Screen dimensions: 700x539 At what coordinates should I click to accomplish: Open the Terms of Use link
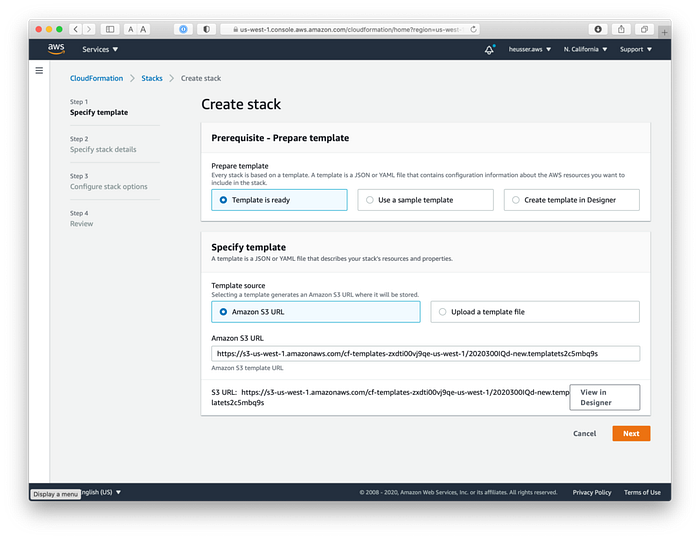[x=642, y=492]
